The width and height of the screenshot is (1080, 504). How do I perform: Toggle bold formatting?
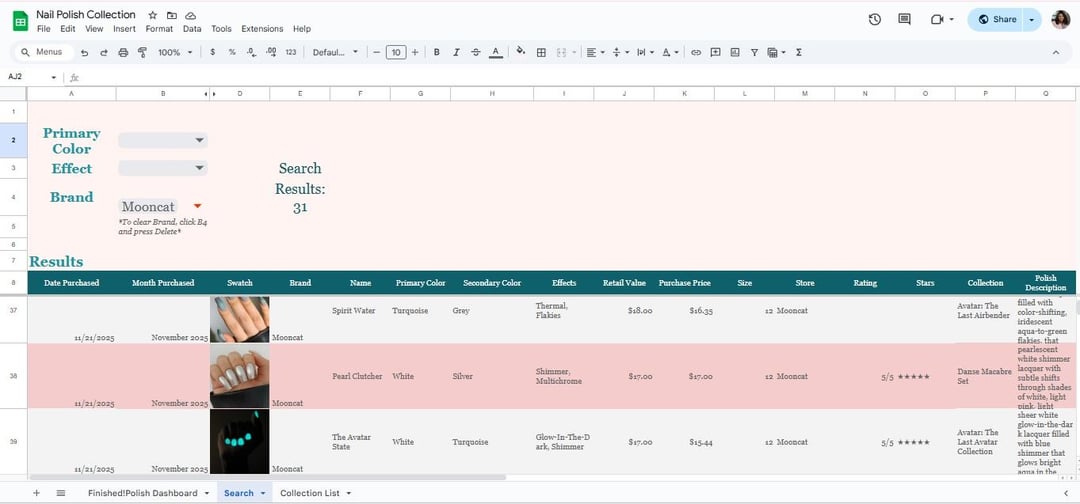[x=437, y=52]
